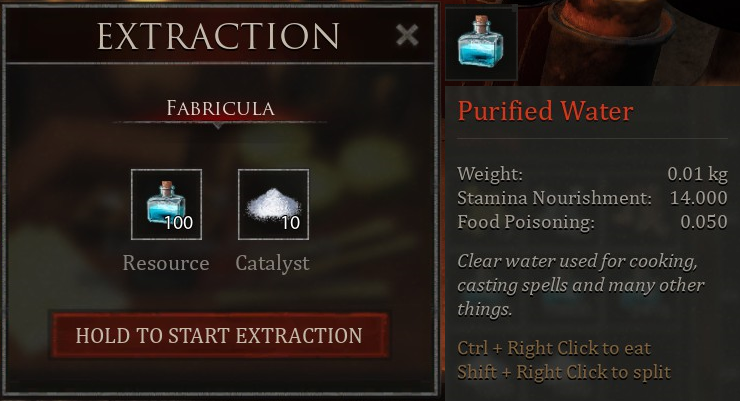Click the Extraction window title
The height and width of the screenshot is (401, 740).
pos(218,37)
